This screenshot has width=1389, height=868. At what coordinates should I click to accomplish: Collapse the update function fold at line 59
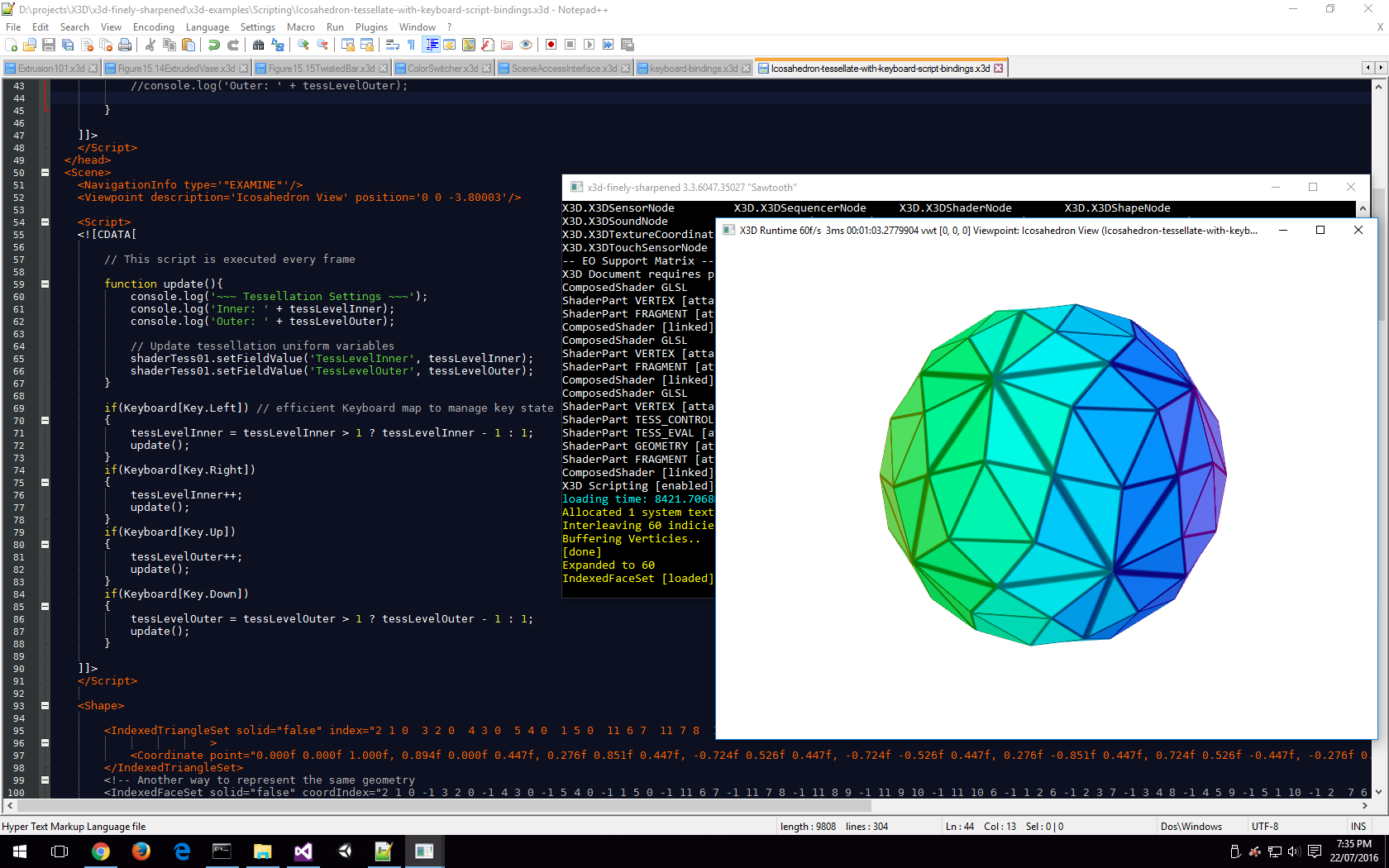(45, 284)
